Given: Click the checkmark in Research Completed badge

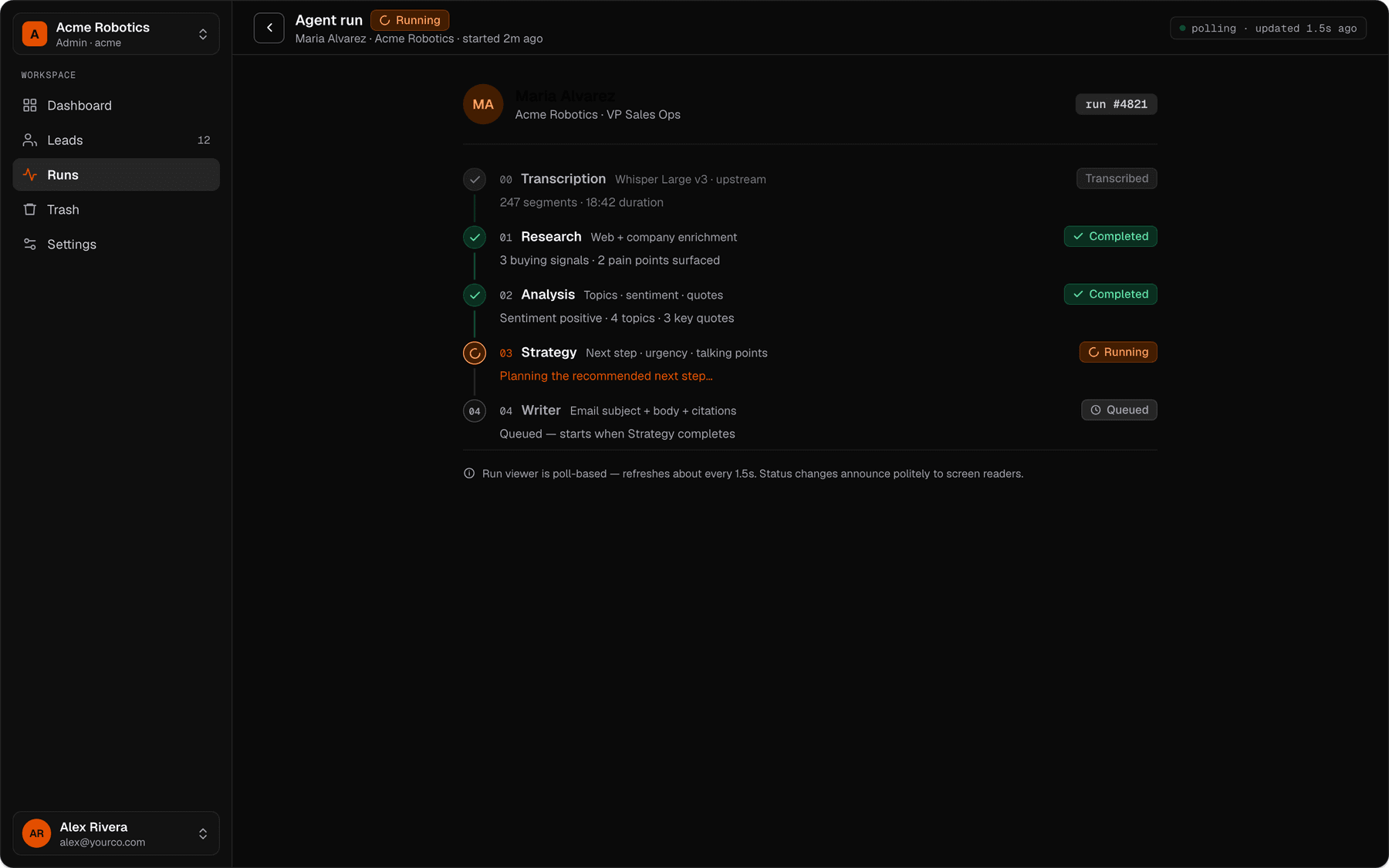Looking at the screenshot, I should point(1078,236).
